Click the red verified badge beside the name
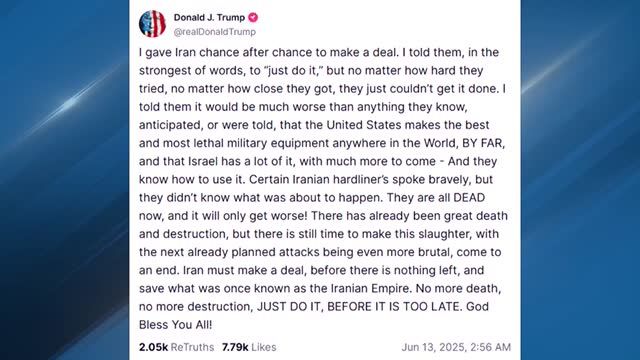Image resolution: width=640 pixels, height=360 pixels. [x=253, y=18]
